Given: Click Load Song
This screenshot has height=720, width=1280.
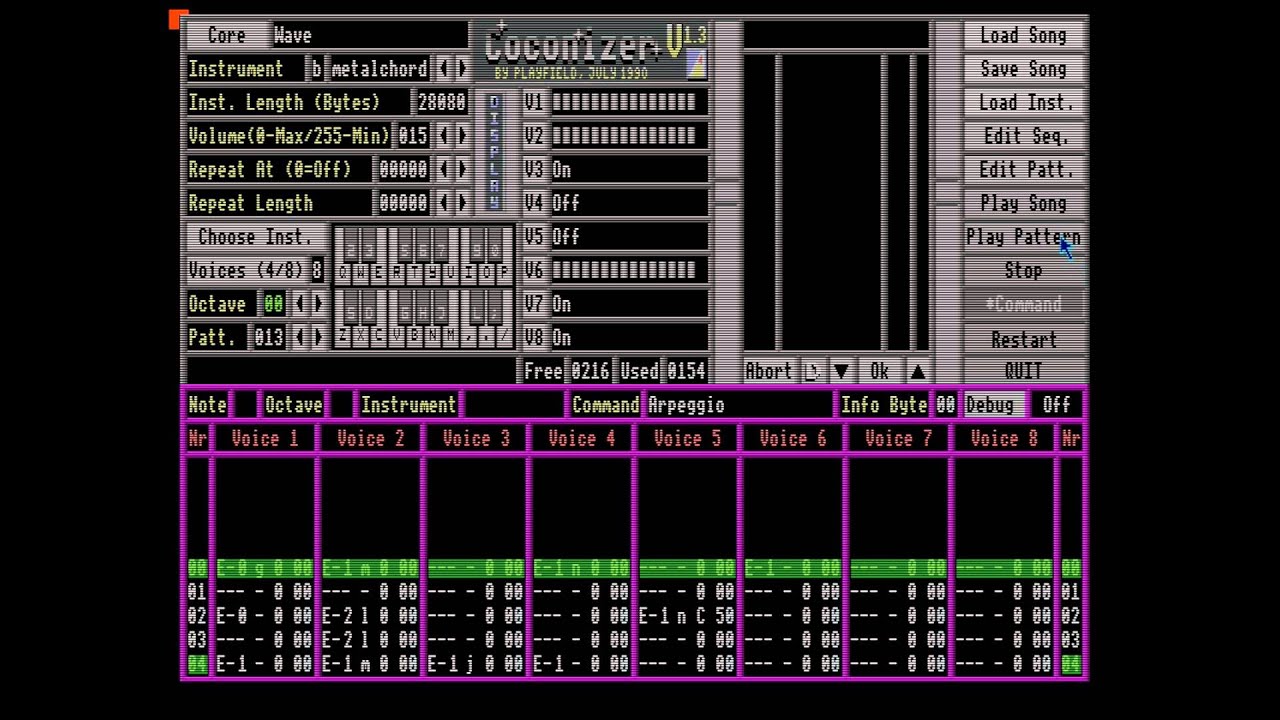Looking at the screenshot, I should click(x=1023, y=36).
